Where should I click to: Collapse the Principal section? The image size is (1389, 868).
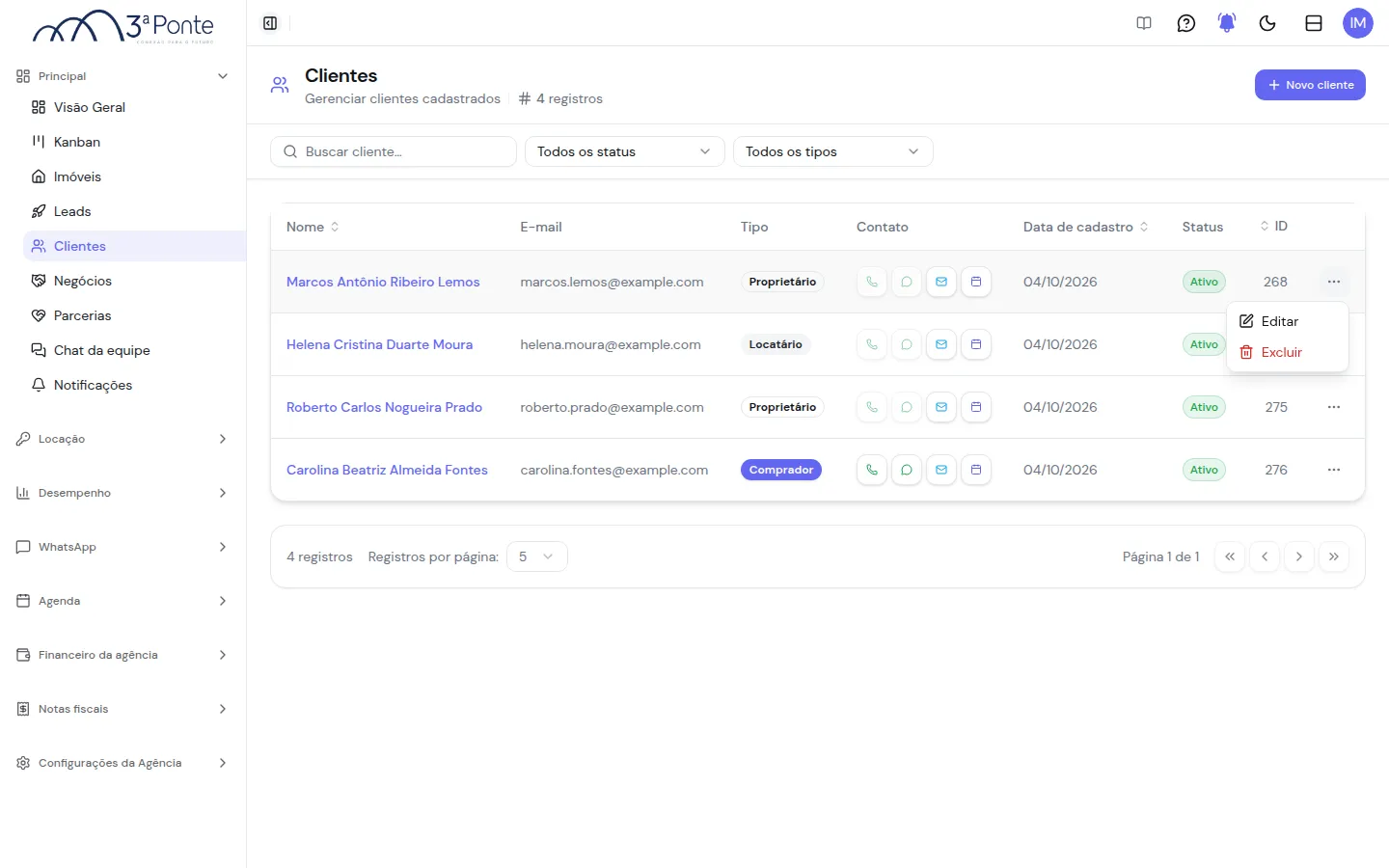[123, 76]
